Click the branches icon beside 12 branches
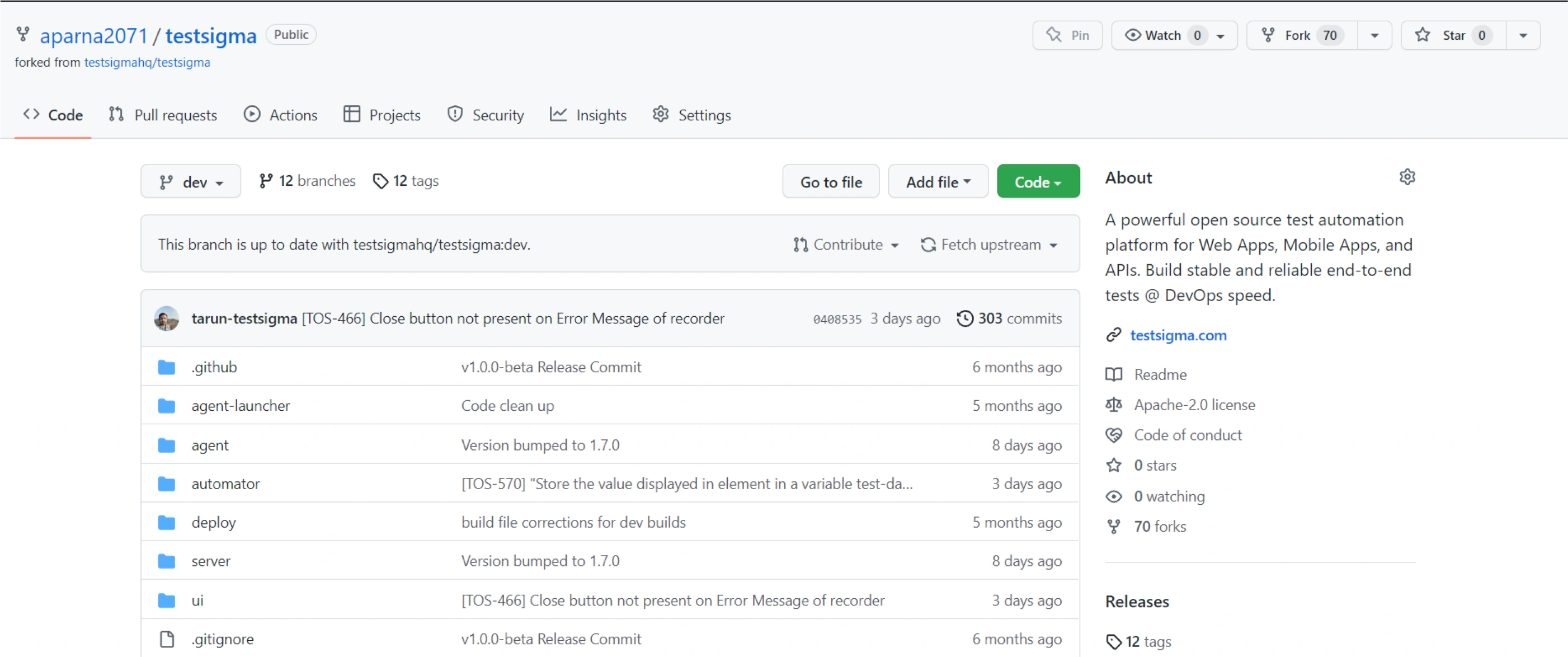The width and height of the screenshot is (1568, 657). (265, 181)
